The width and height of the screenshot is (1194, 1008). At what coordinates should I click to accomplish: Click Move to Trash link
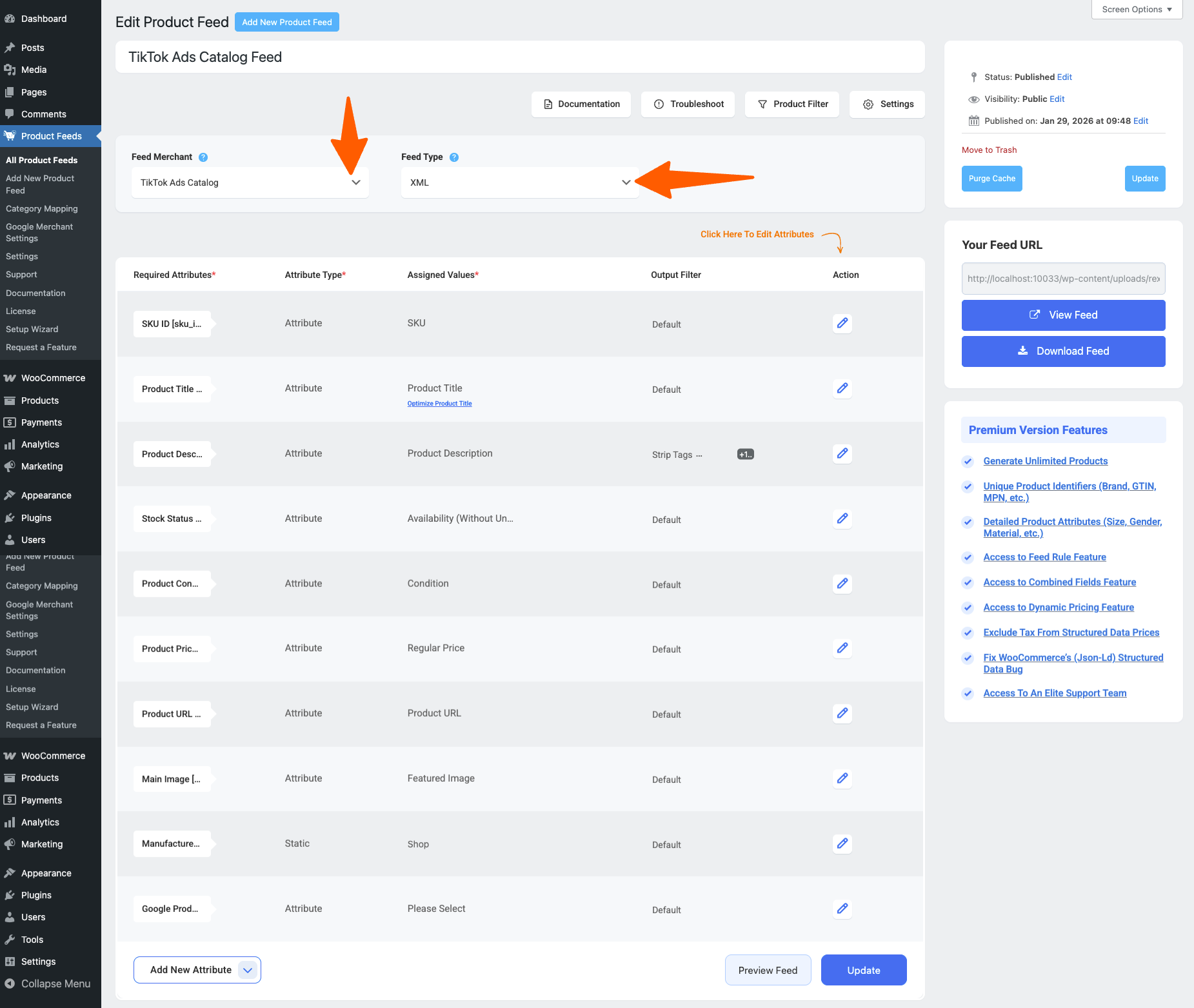(989, 150)
